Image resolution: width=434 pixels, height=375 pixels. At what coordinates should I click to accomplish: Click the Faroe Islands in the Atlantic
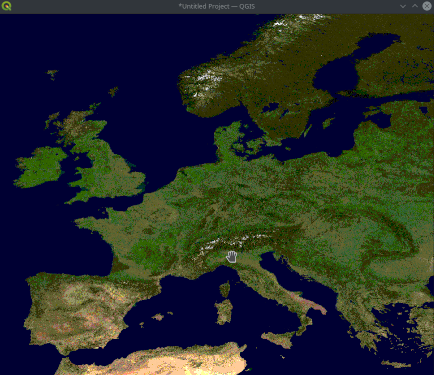pyautogui.click(x=52, y=74)
